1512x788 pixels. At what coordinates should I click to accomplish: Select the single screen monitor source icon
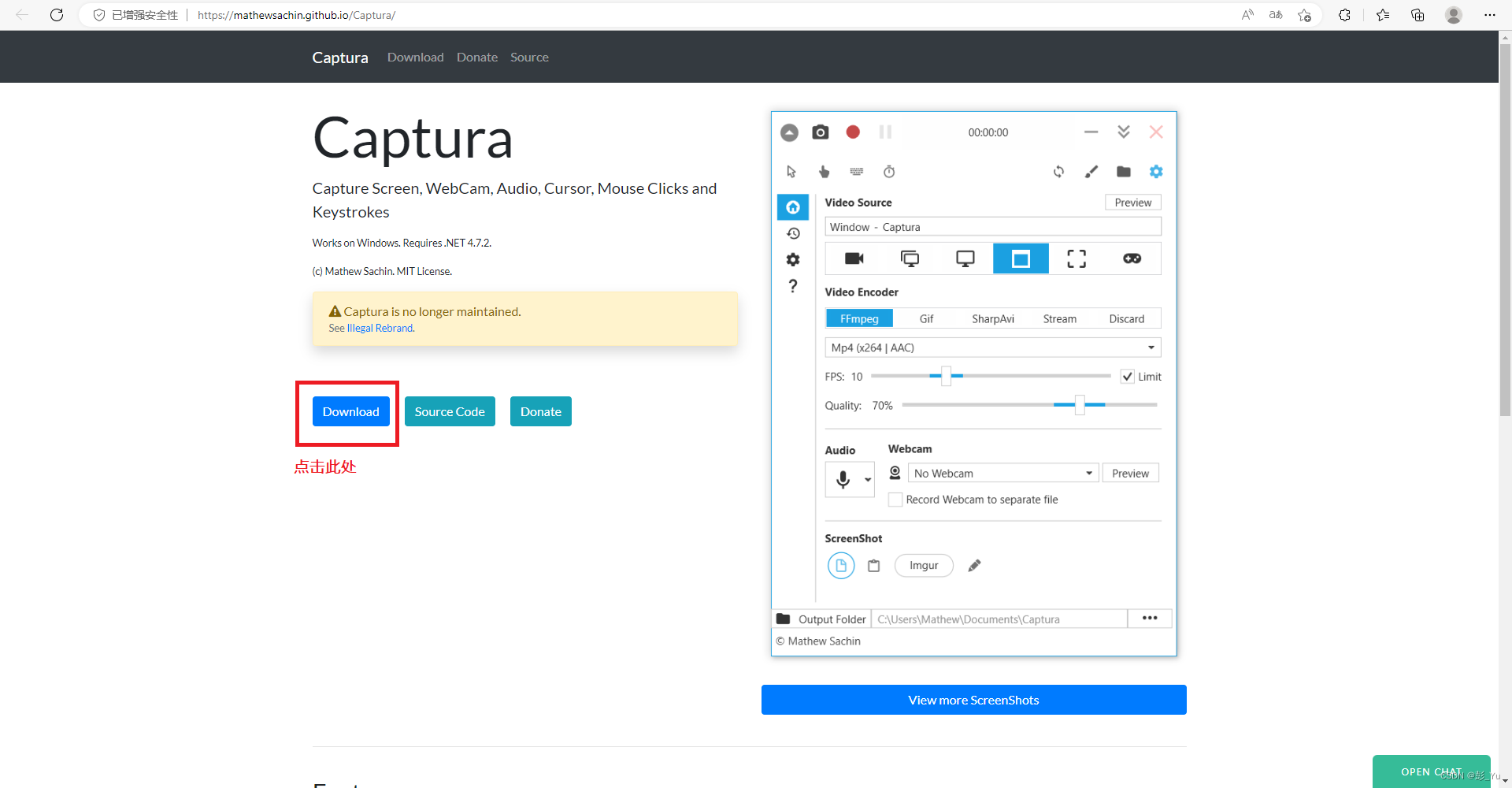coord(965,258)
